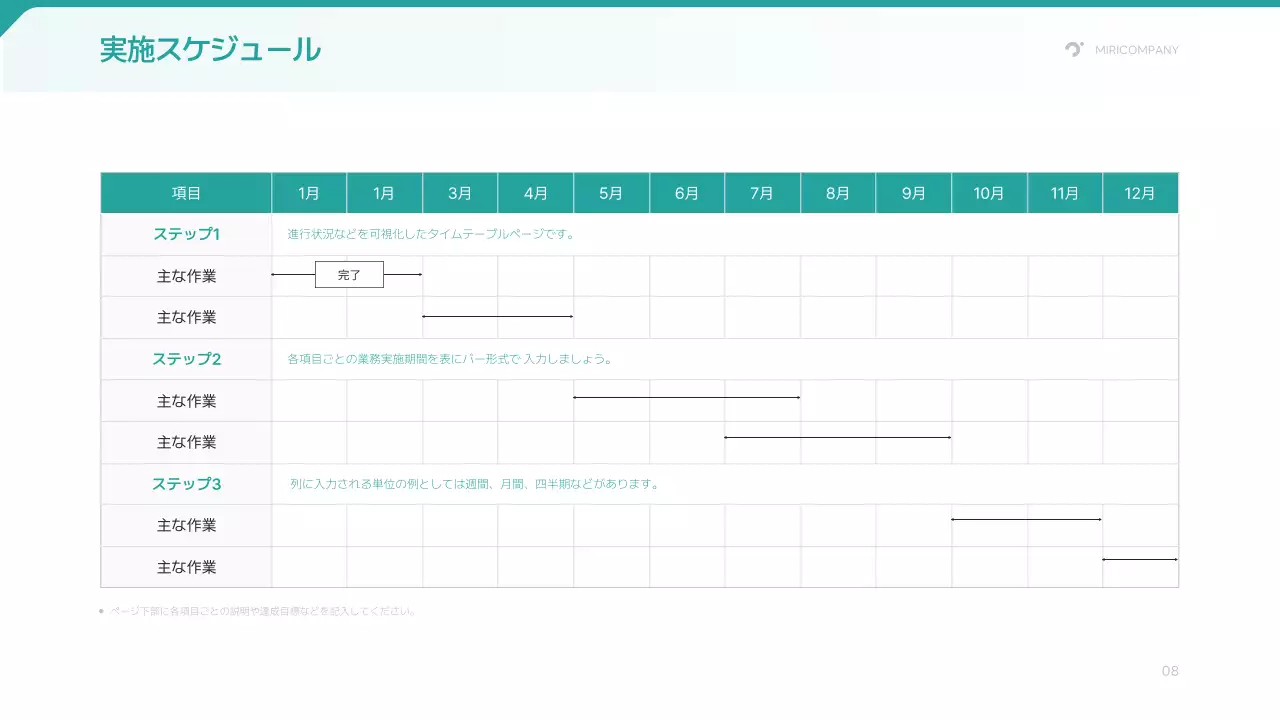Click the 12月 column header

click(x=1140, y=192)
